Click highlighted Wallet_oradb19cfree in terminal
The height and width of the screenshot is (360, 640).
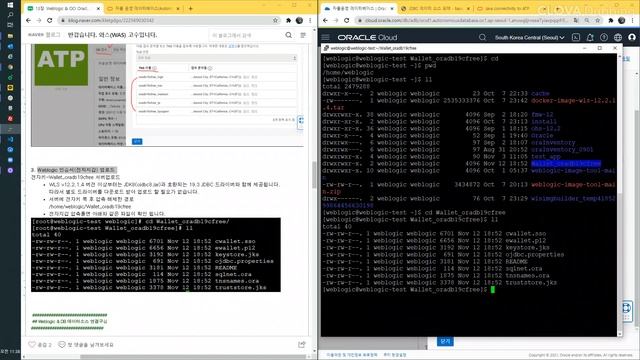566,164
